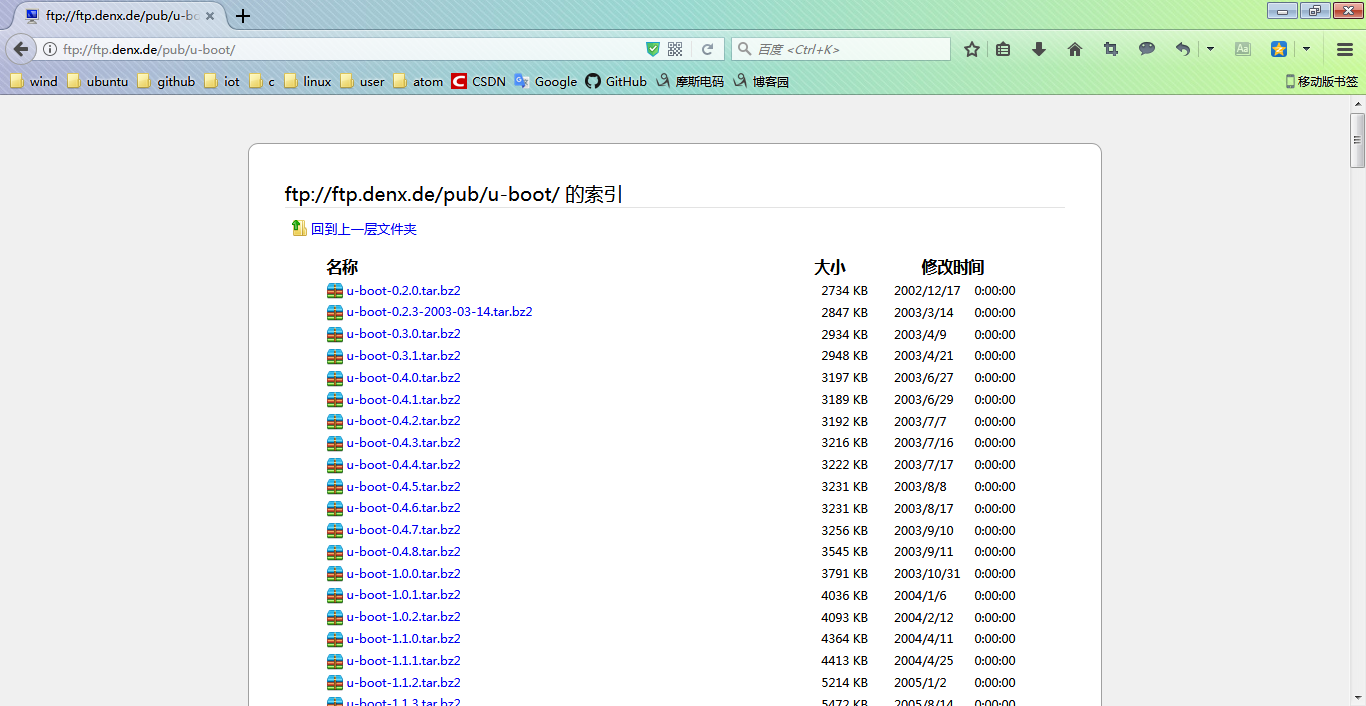The height and width of the screenshot is (706, 1366).
Task: Expand dropdown arrow beside blue star icon
Action: [1306, 49]
